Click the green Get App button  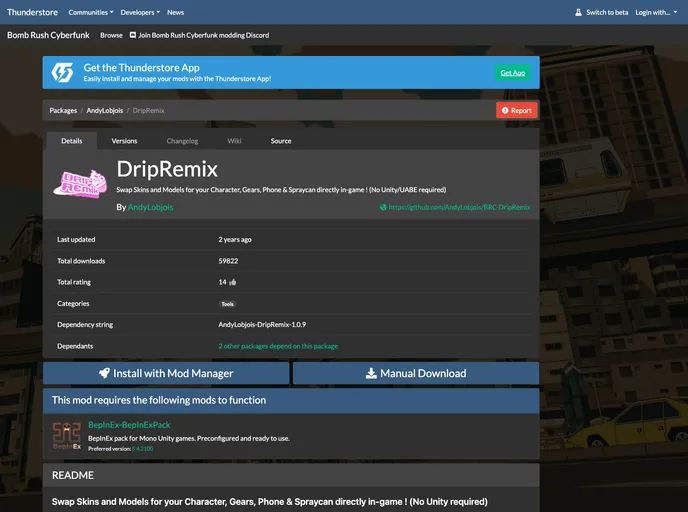click(512, 73)
